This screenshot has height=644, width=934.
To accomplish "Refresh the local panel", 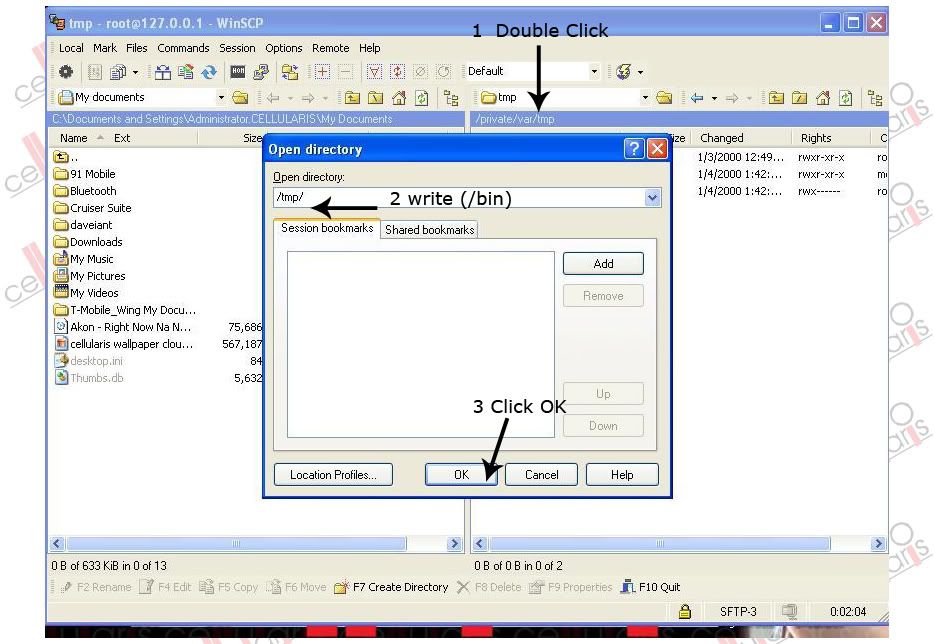I will (x=422, y=98).
